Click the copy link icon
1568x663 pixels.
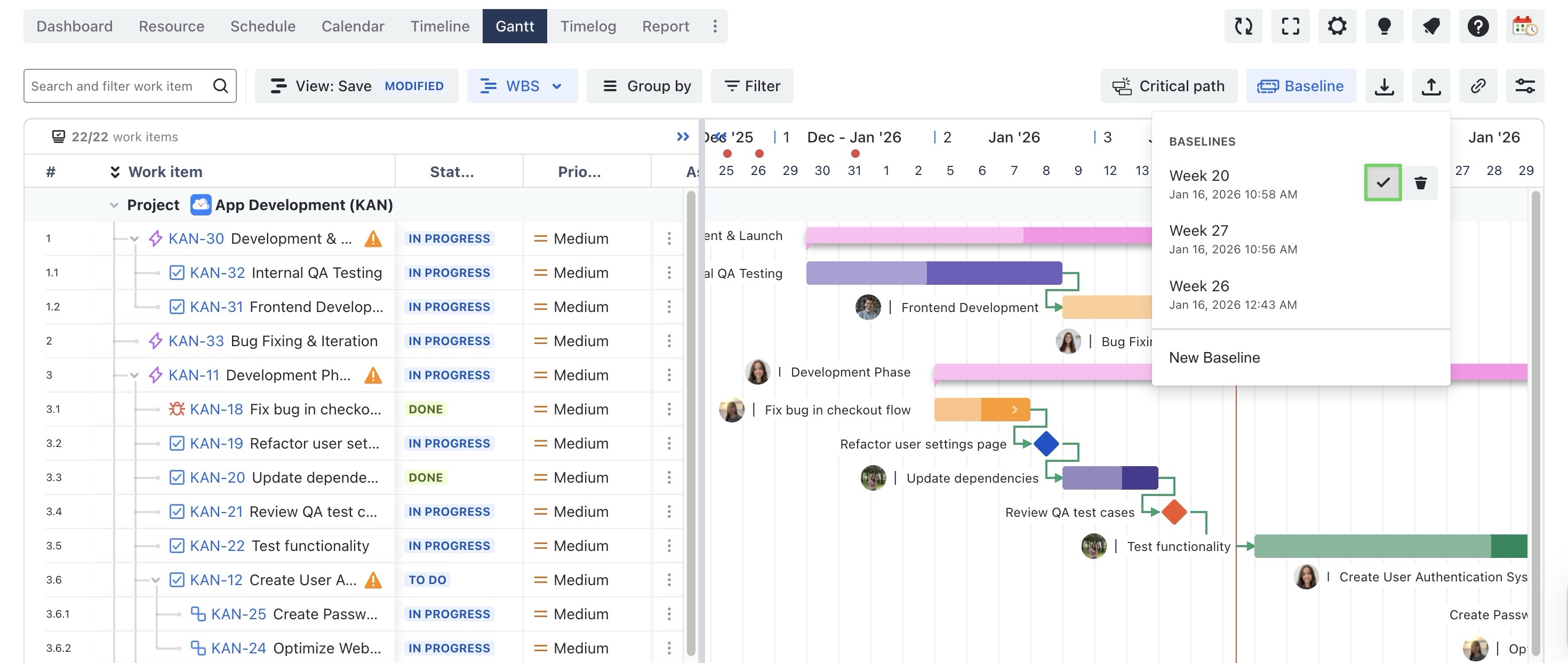[x=1478, y=86]
